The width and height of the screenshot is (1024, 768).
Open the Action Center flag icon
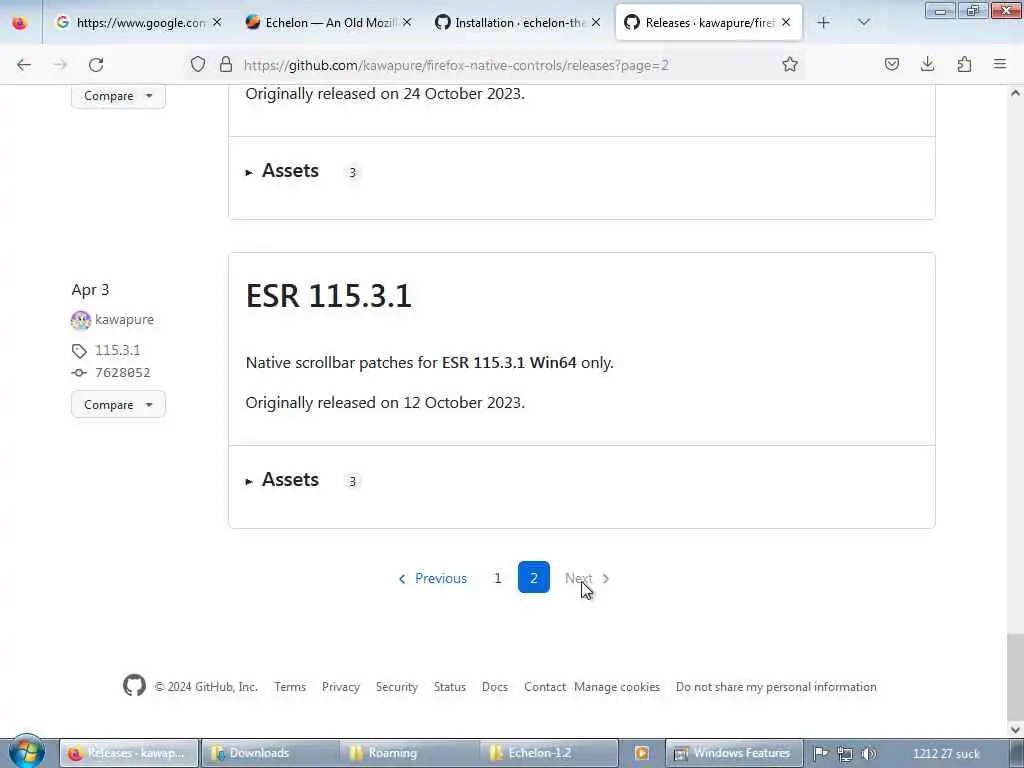coord(821,754)
